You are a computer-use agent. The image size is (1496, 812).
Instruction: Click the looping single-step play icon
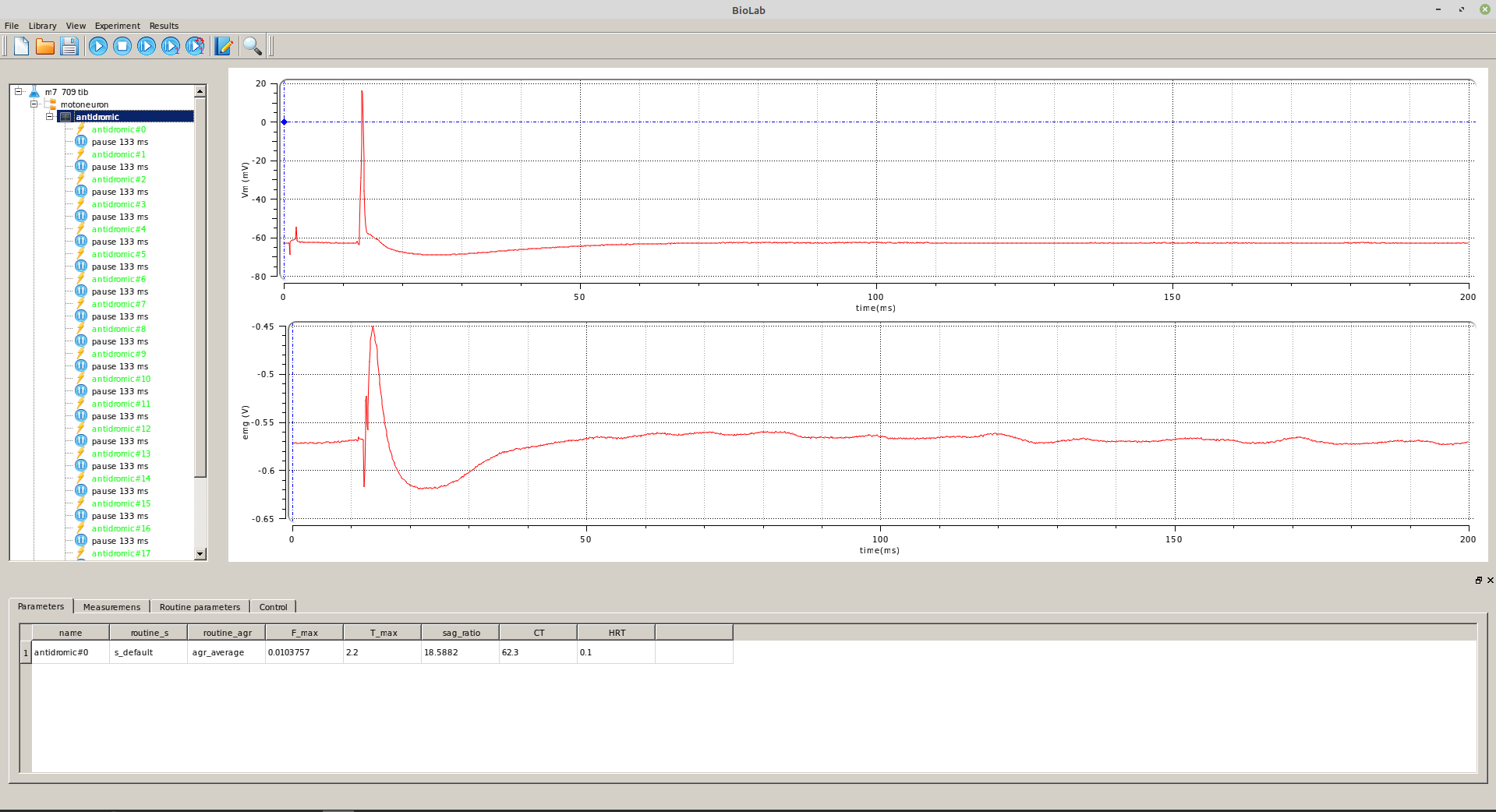click(x=195, y=46)
